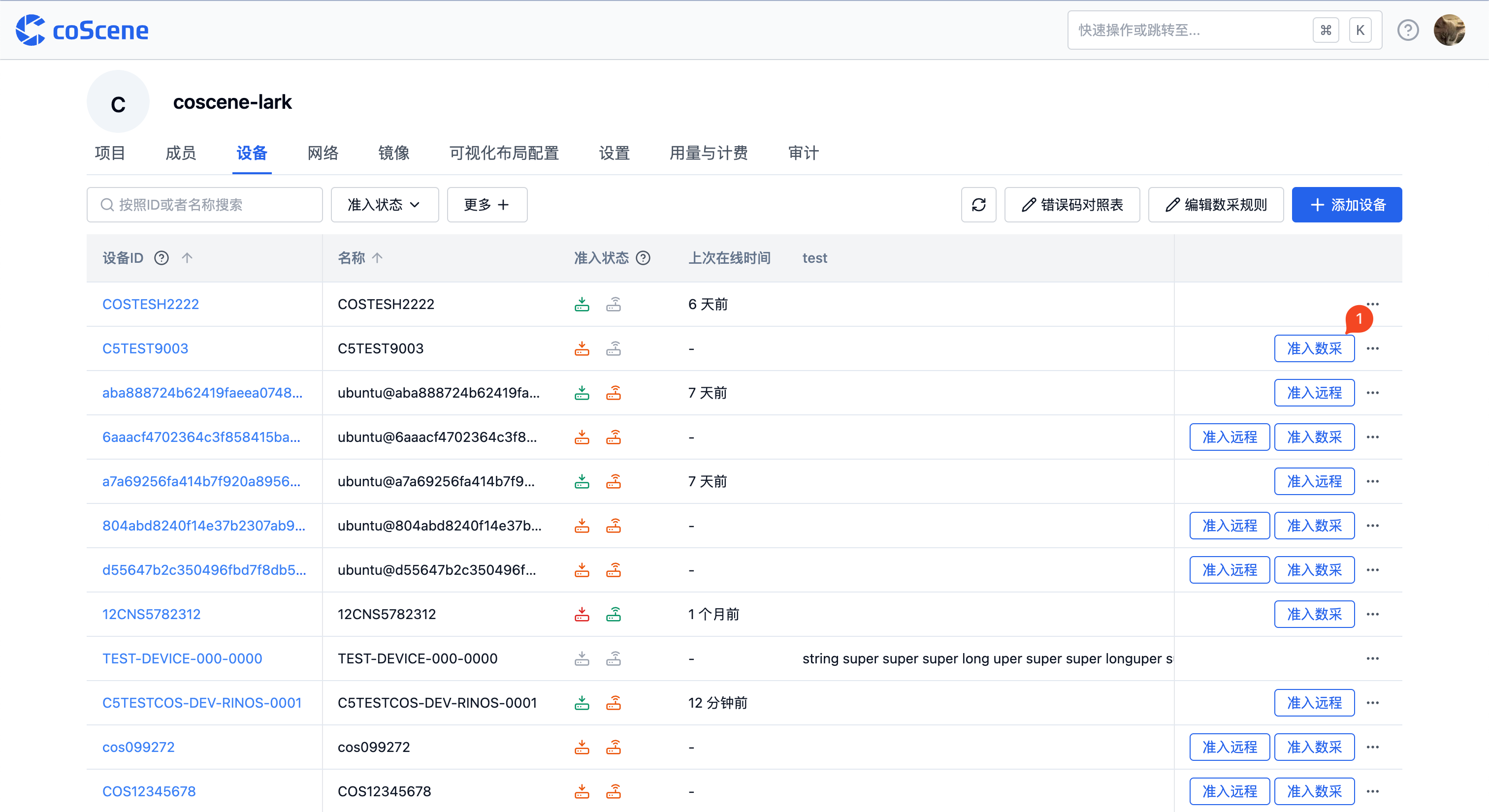Open more options for aba888724b62419 row
The width and height of the screenshot is (1489, 812).
(1372, 393)
